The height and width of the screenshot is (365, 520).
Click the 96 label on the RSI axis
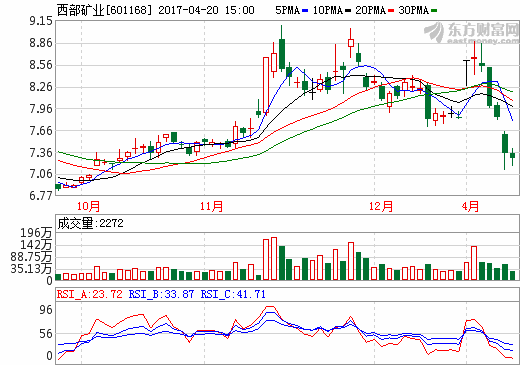point(46,310)
